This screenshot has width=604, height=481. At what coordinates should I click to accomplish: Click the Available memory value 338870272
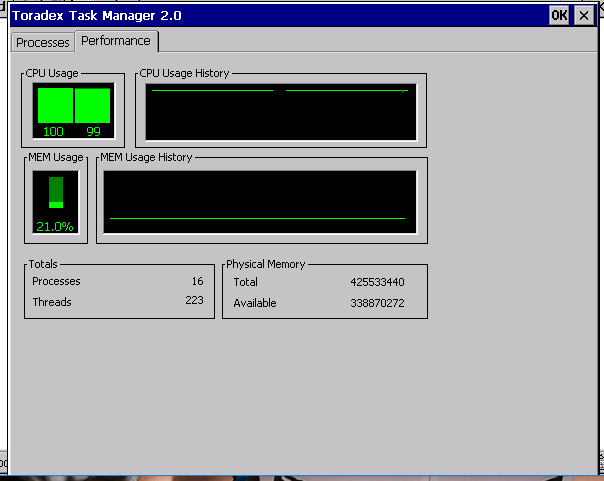tap(377, 303)
